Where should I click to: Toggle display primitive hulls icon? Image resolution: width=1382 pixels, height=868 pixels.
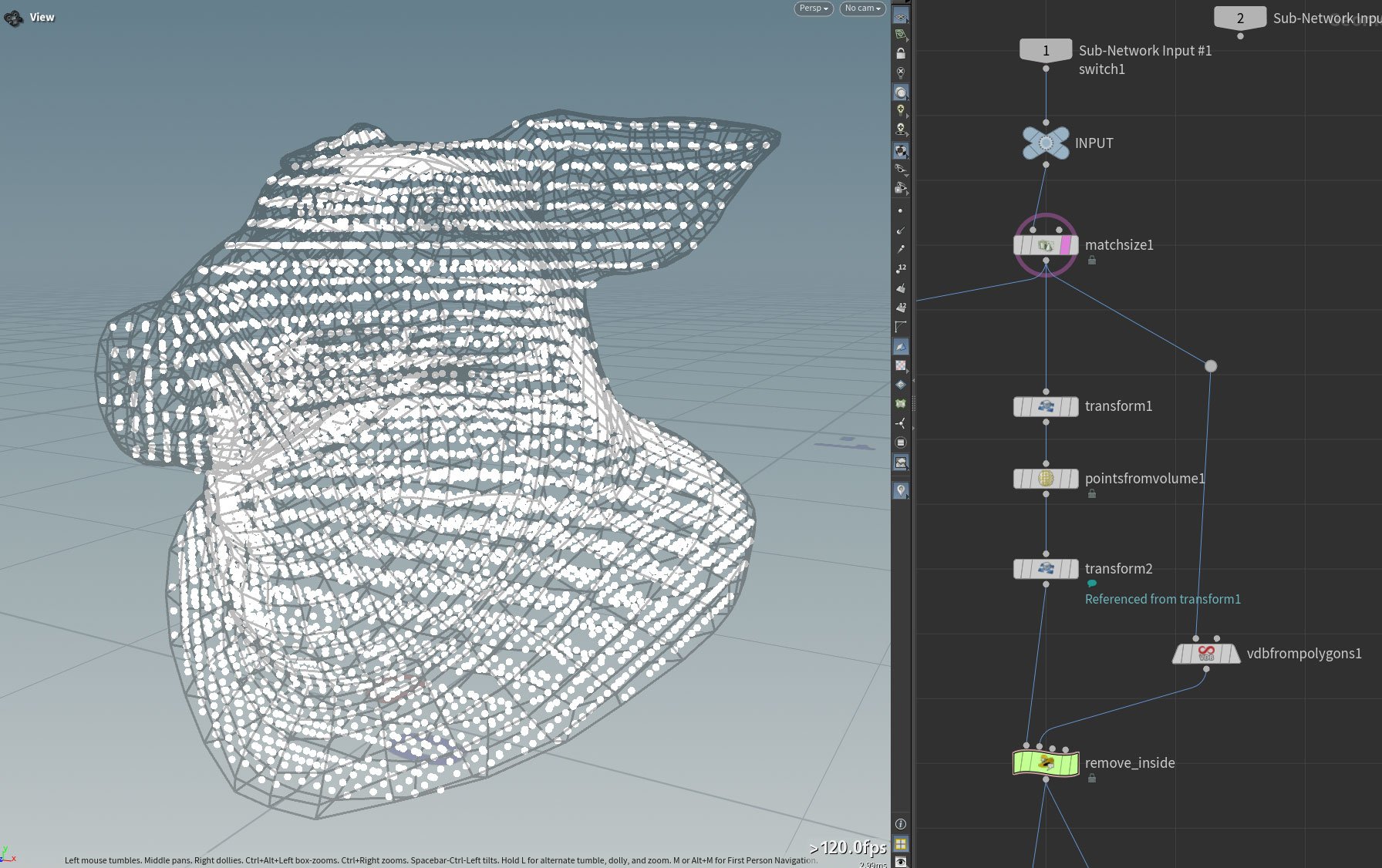coord(901,327)
